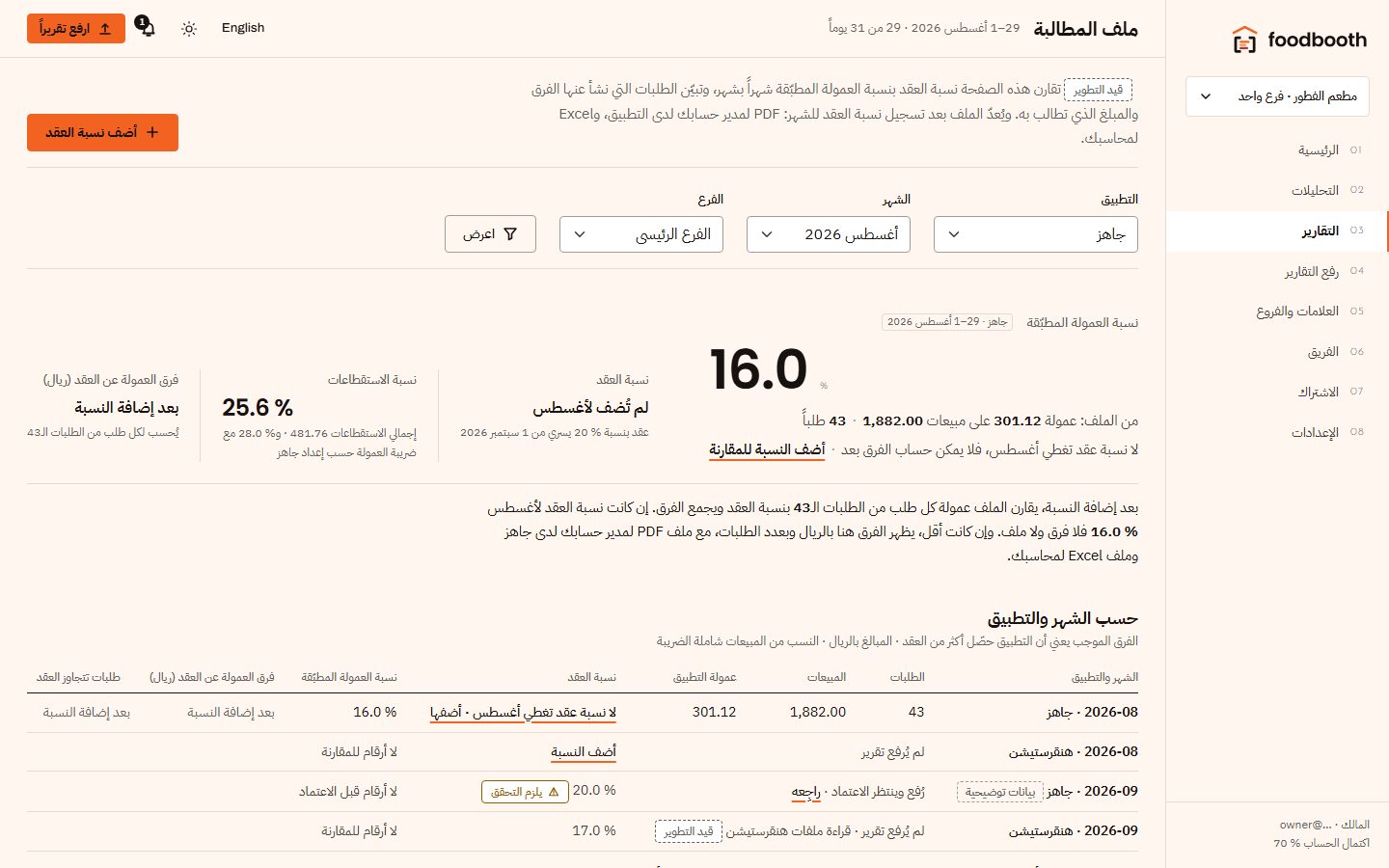This screenshot has height=868, width=1389.
Task: Click the أضف نسبة العقد button
Action: [x=102, y=132]
